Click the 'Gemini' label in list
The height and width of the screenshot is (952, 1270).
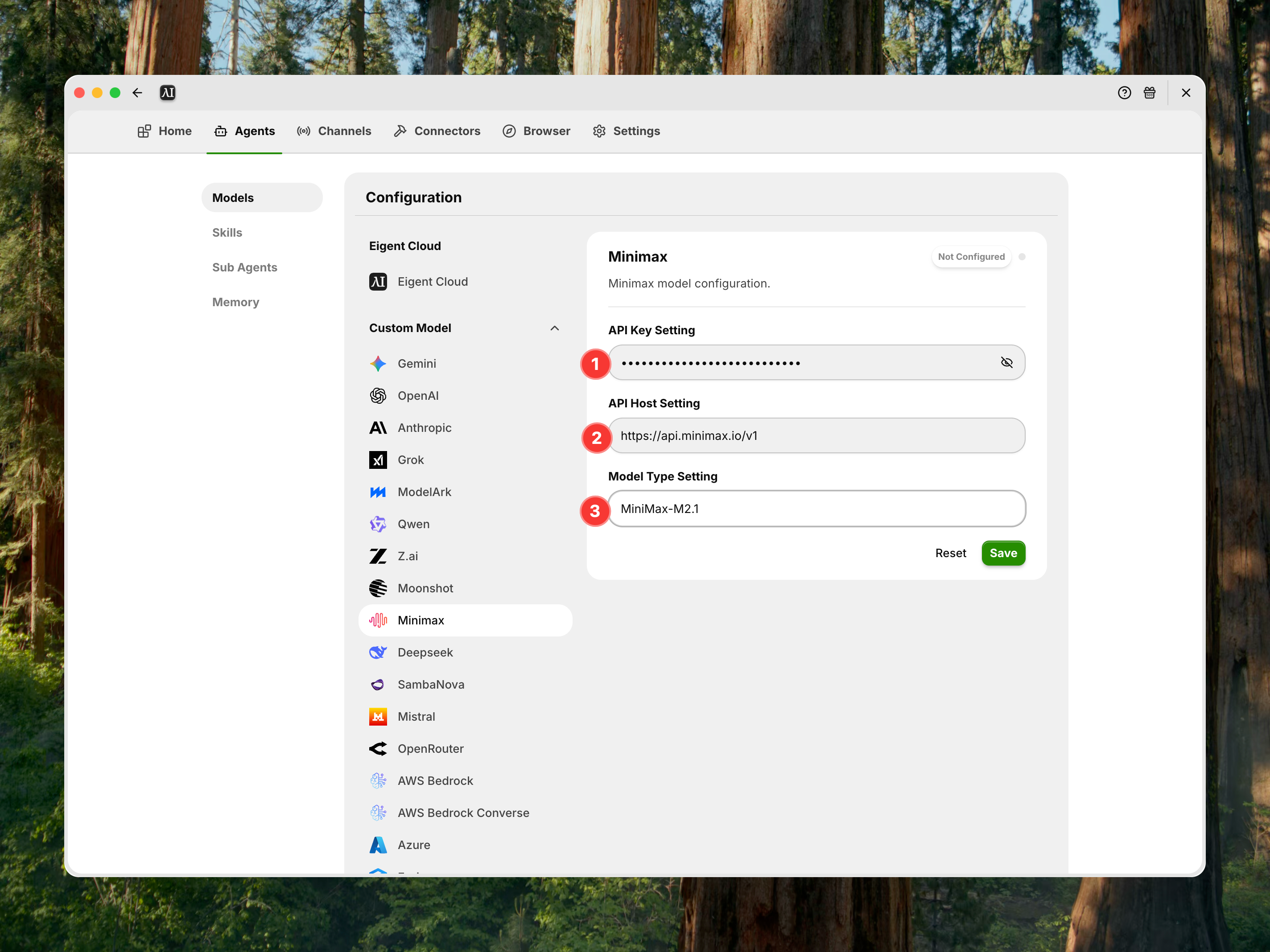click(x=417, y=363)
